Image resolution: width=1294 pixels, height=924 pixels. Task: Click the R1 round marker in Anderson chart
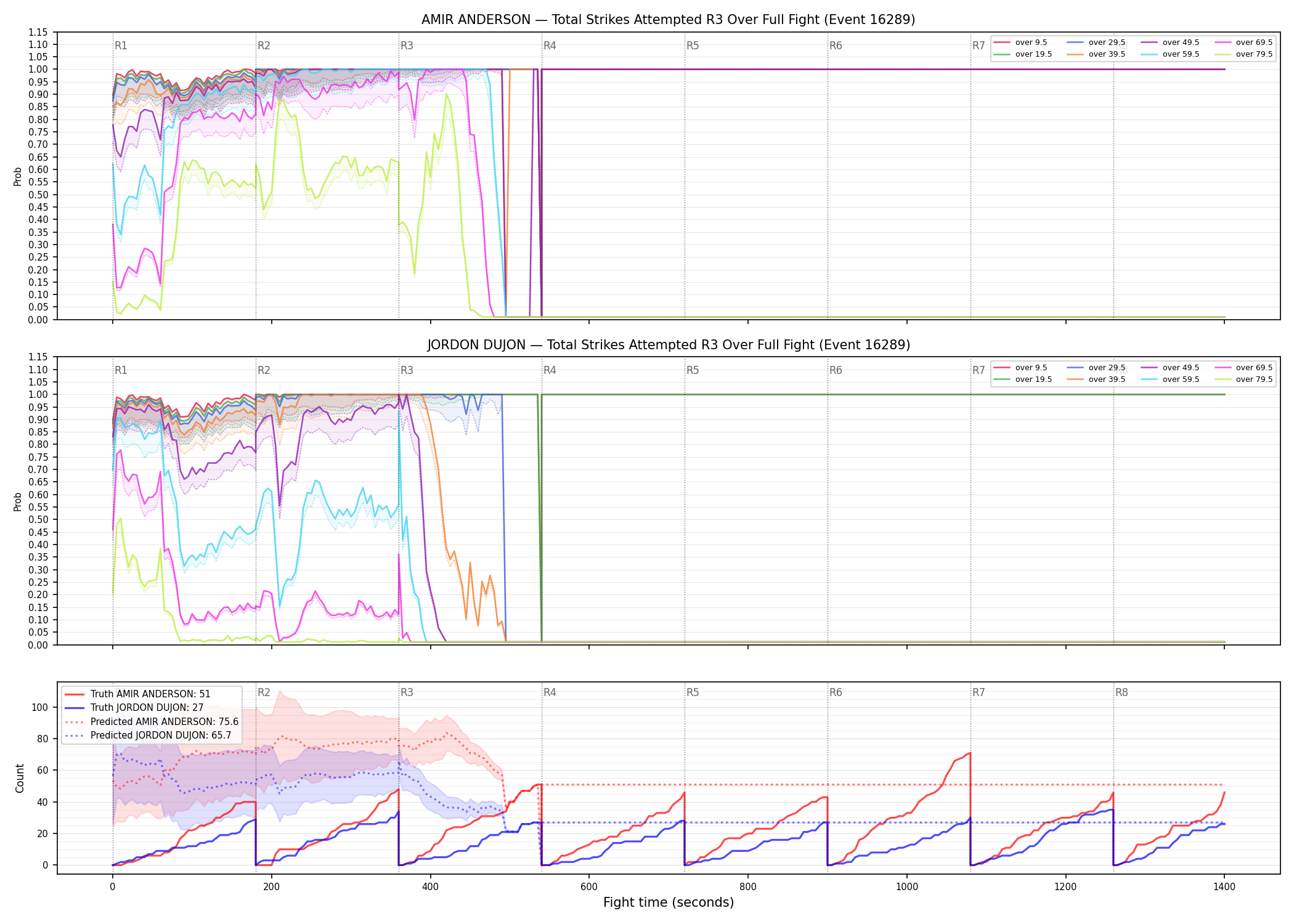(121, 46)
